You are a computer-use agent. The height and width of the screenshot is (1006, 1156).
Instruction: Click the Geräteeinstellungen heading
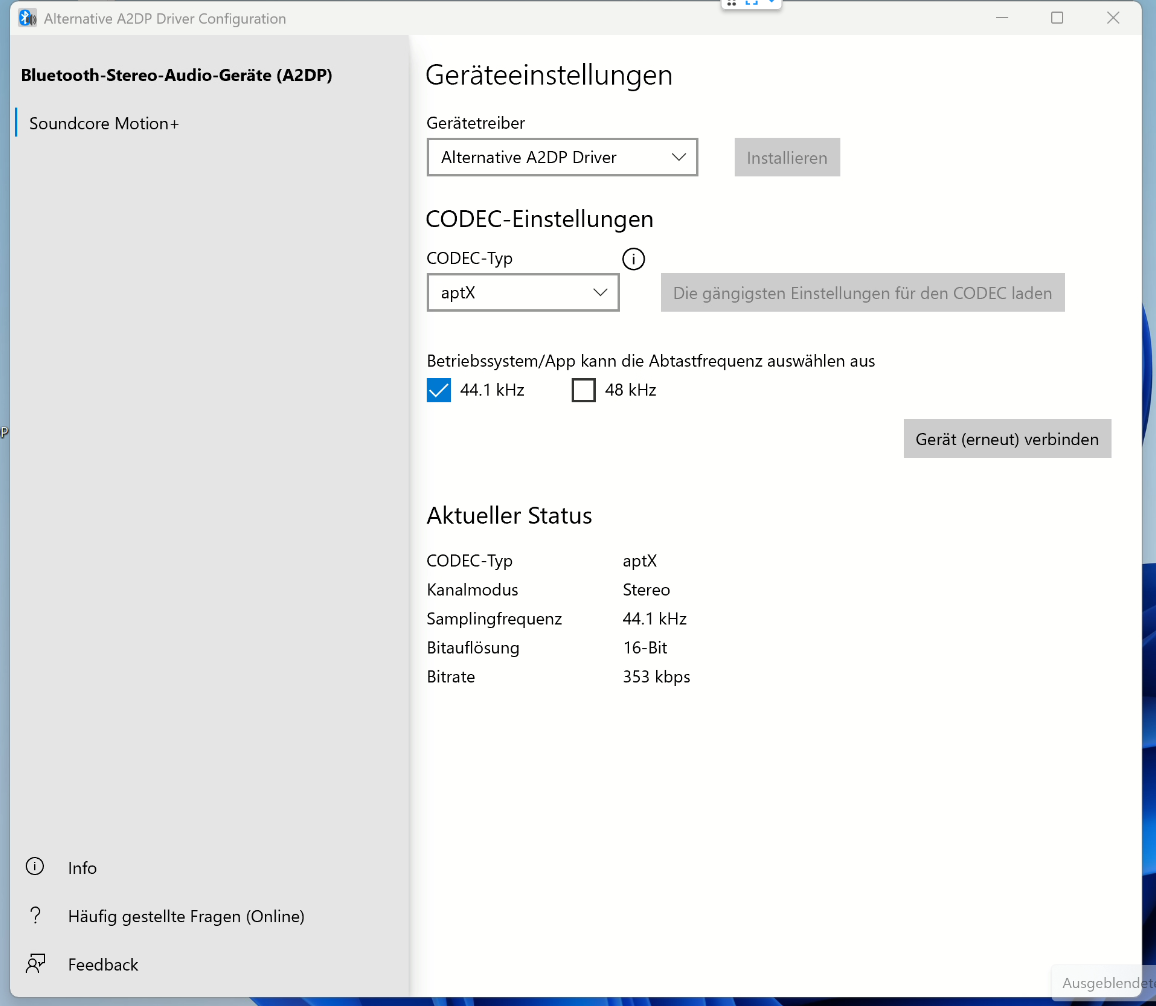click(x=549, y=75)
